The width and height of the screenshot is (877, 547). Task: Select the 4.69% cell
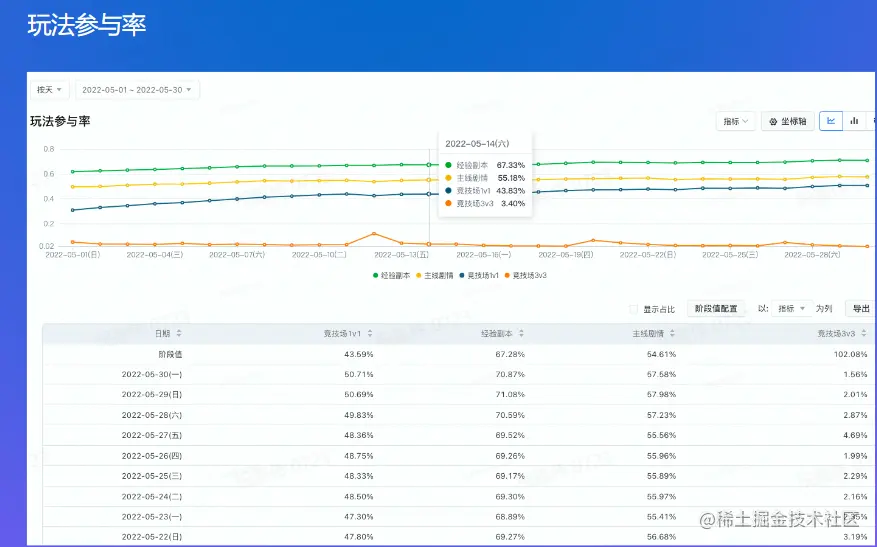pos(855,435)
